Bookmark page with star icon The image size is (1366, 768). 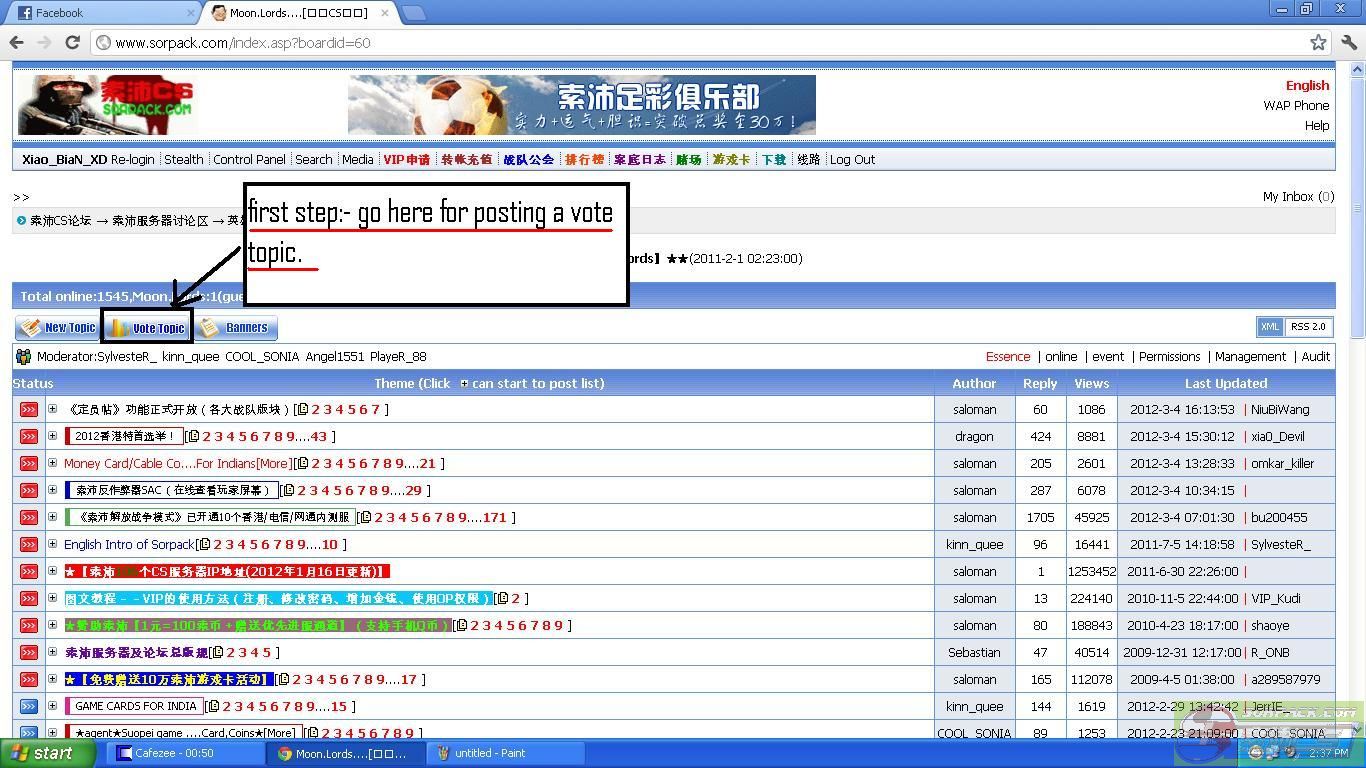[x=1318, y=42]
